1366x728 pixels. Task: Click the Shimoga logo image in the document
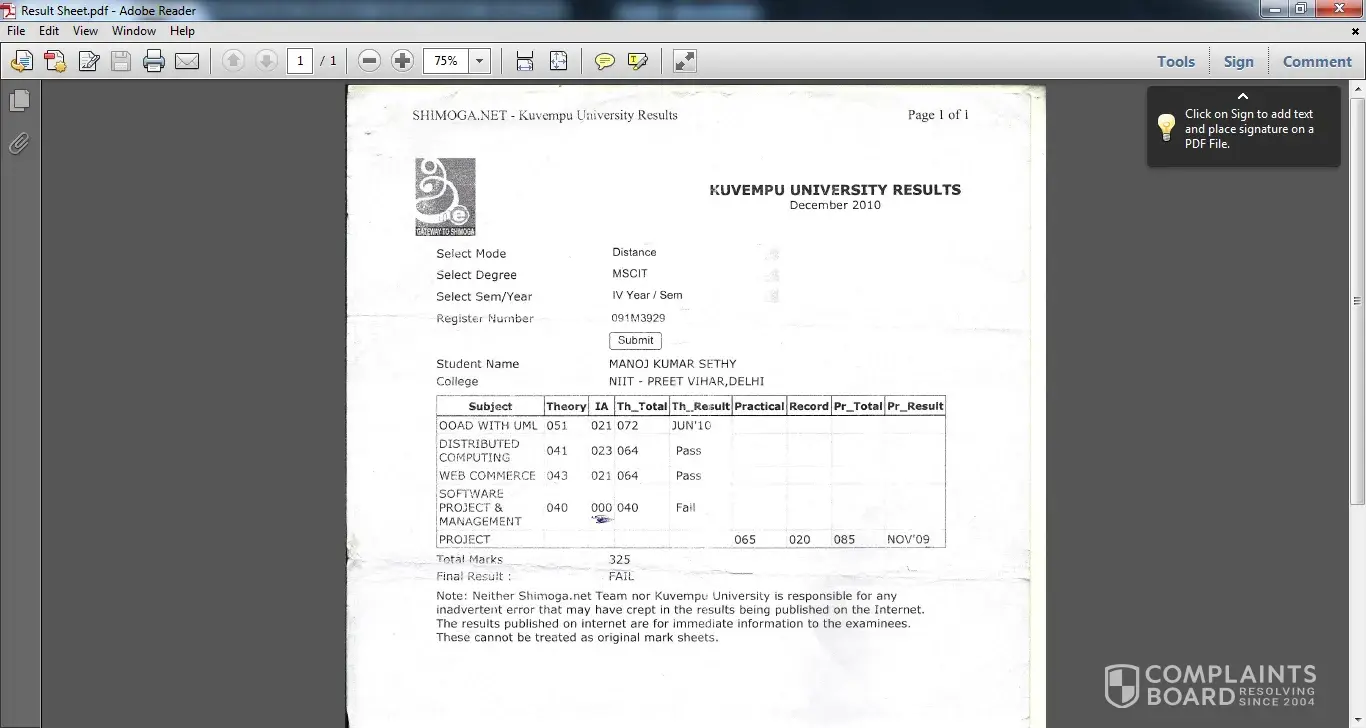pyautogui.click(x=445, y=197)
